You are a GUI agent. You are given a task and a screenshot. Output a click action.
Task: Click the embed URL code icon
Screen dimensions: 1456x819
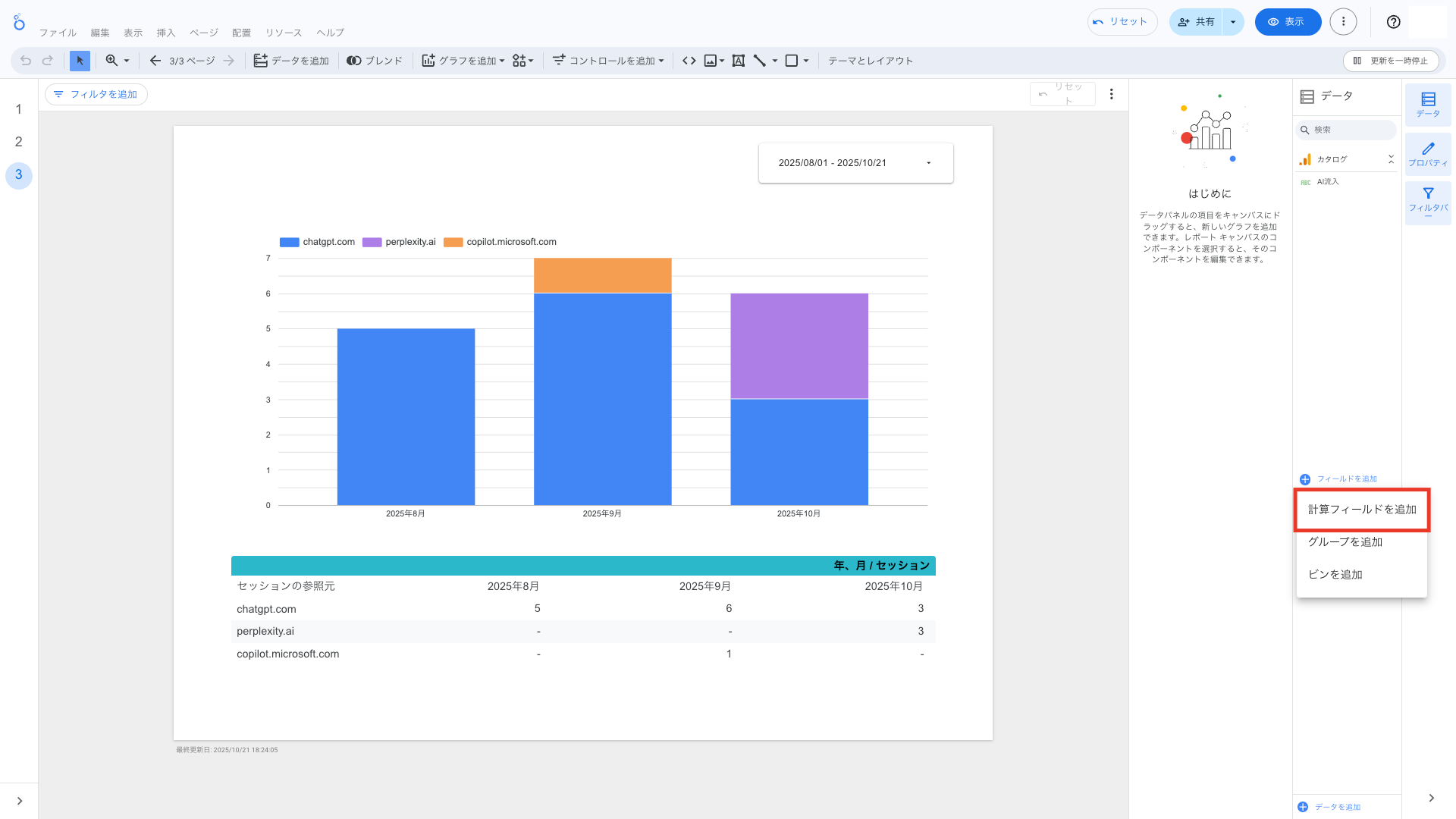tap(689, 61)
